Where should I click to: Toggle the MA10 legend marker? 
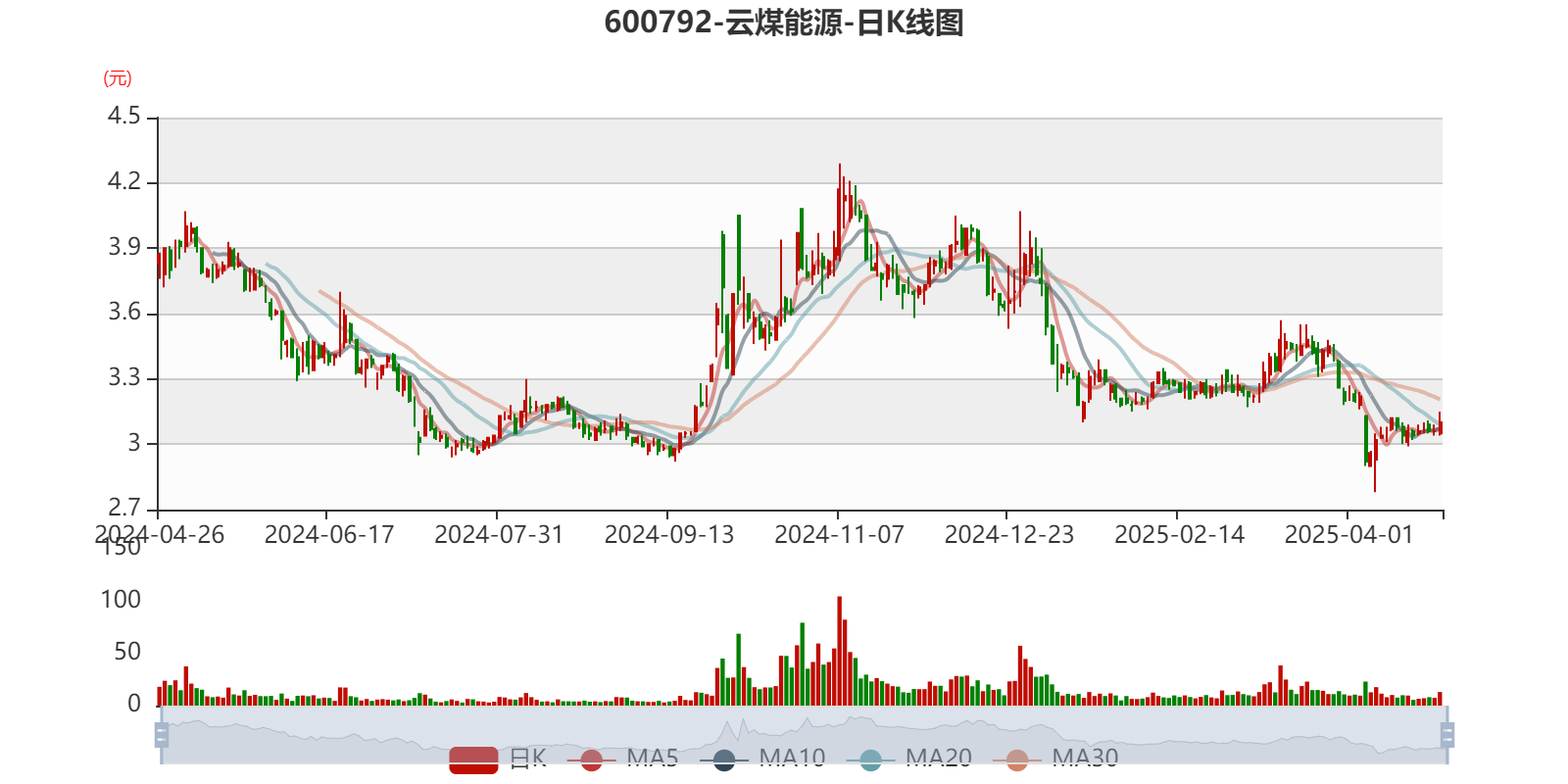724,759
